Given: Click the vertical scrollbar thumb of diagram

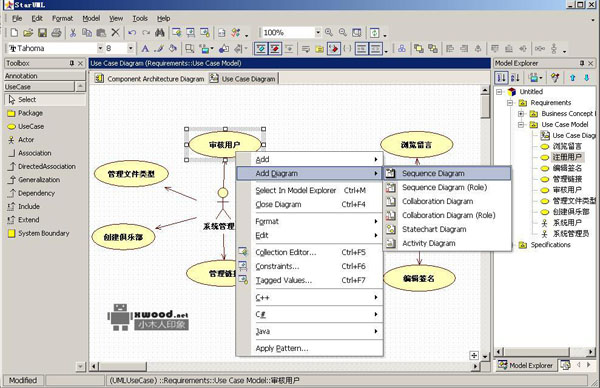Looking at the screenshot, I should click(x=485, y=106).
